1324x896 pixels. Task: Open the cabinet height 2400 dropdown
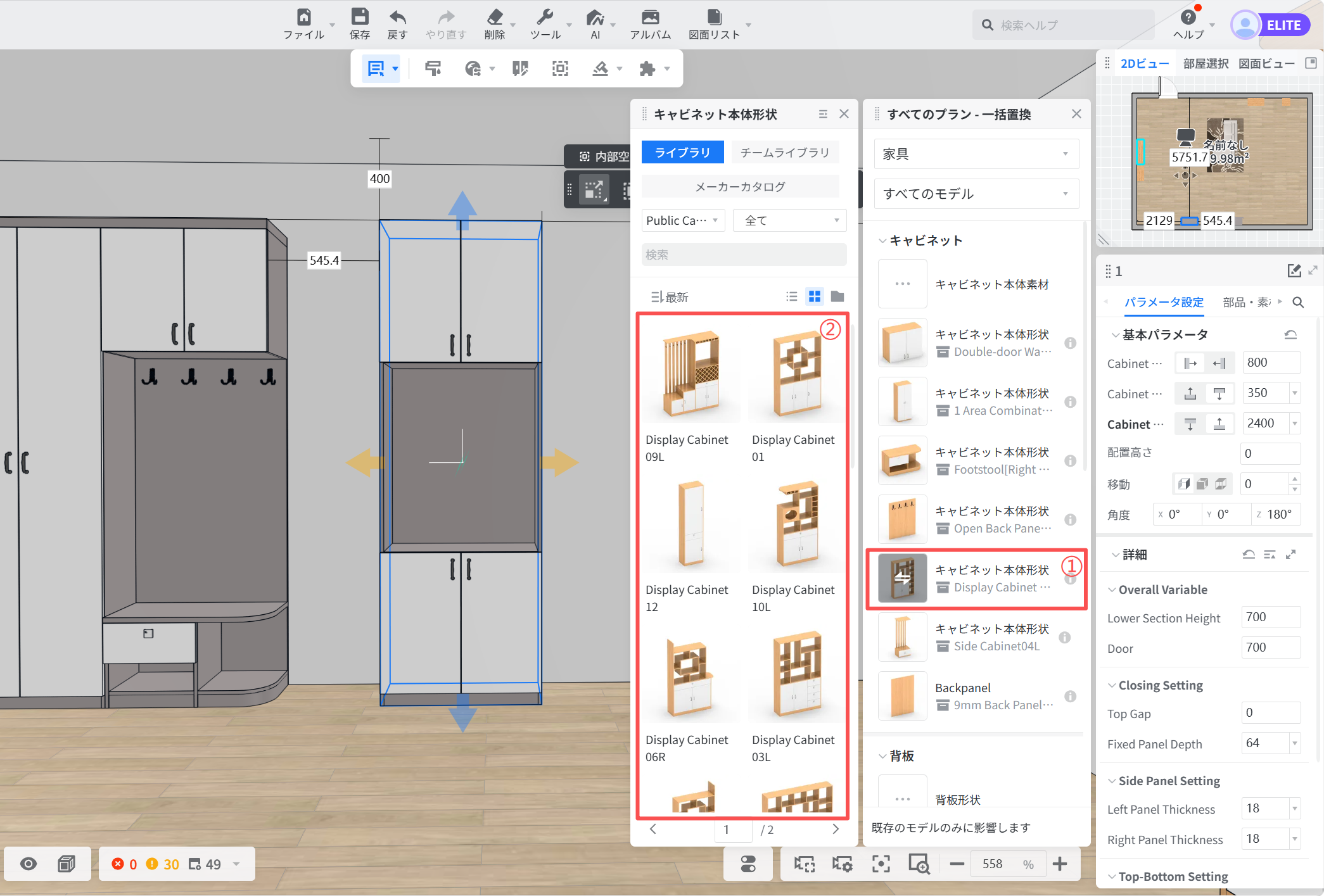(1294, 424)
